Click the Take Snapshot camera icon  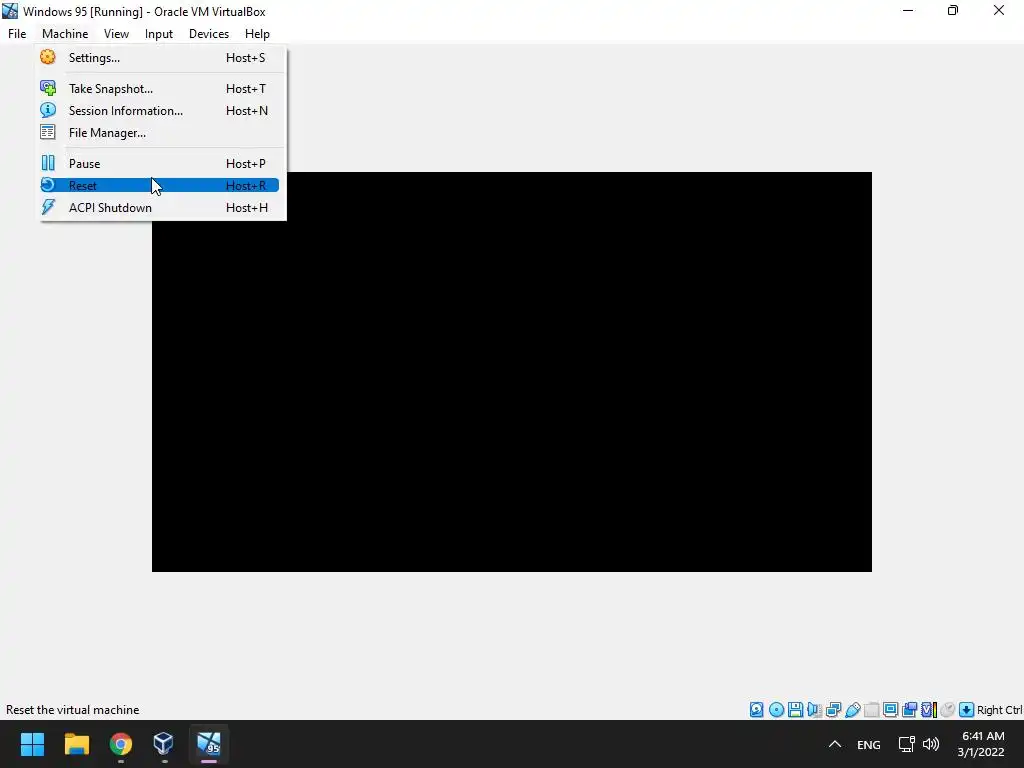(x=48, y=88)
